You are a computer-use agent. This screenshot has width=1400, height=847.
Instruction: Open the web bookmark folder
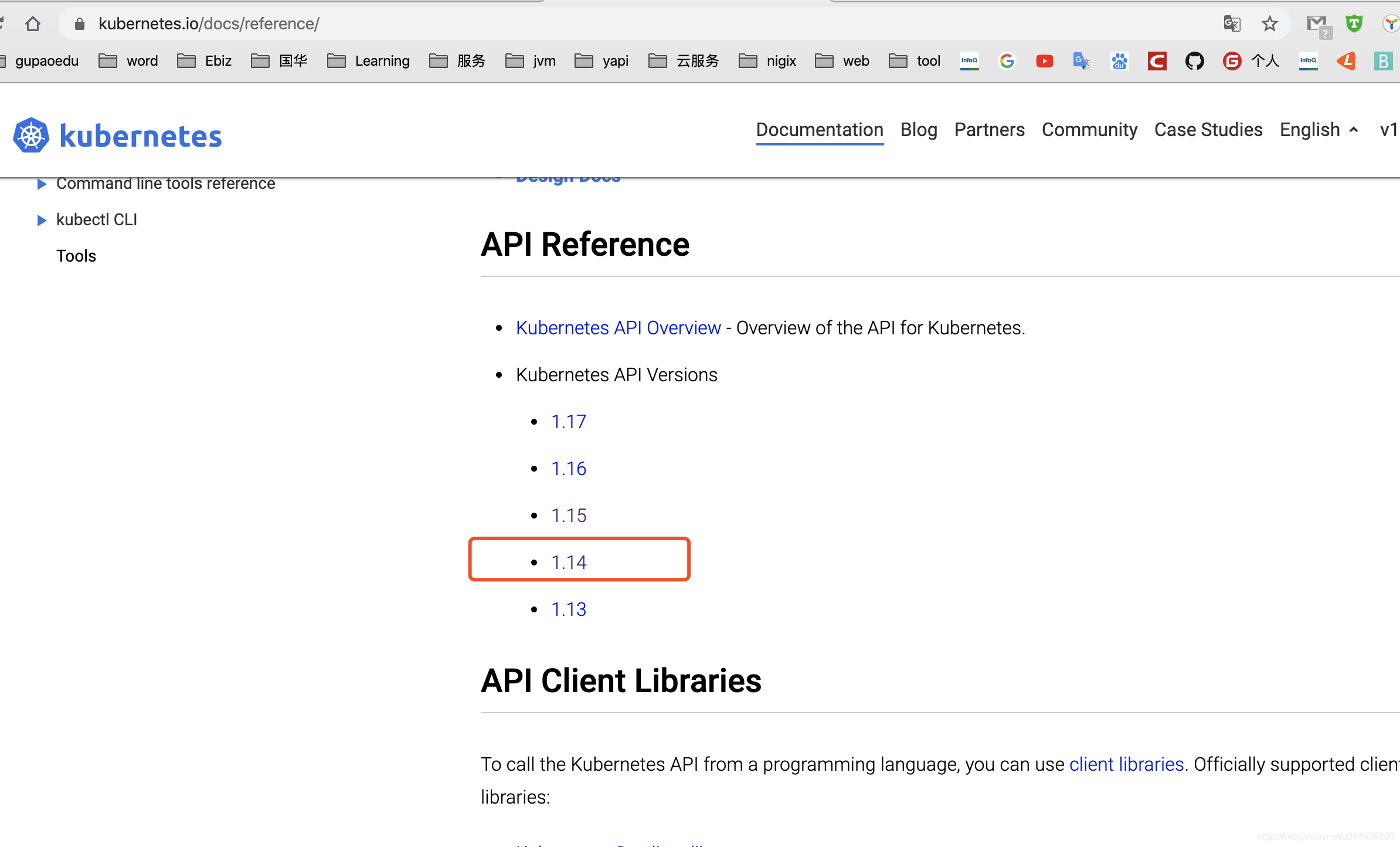tap(842, 61)
